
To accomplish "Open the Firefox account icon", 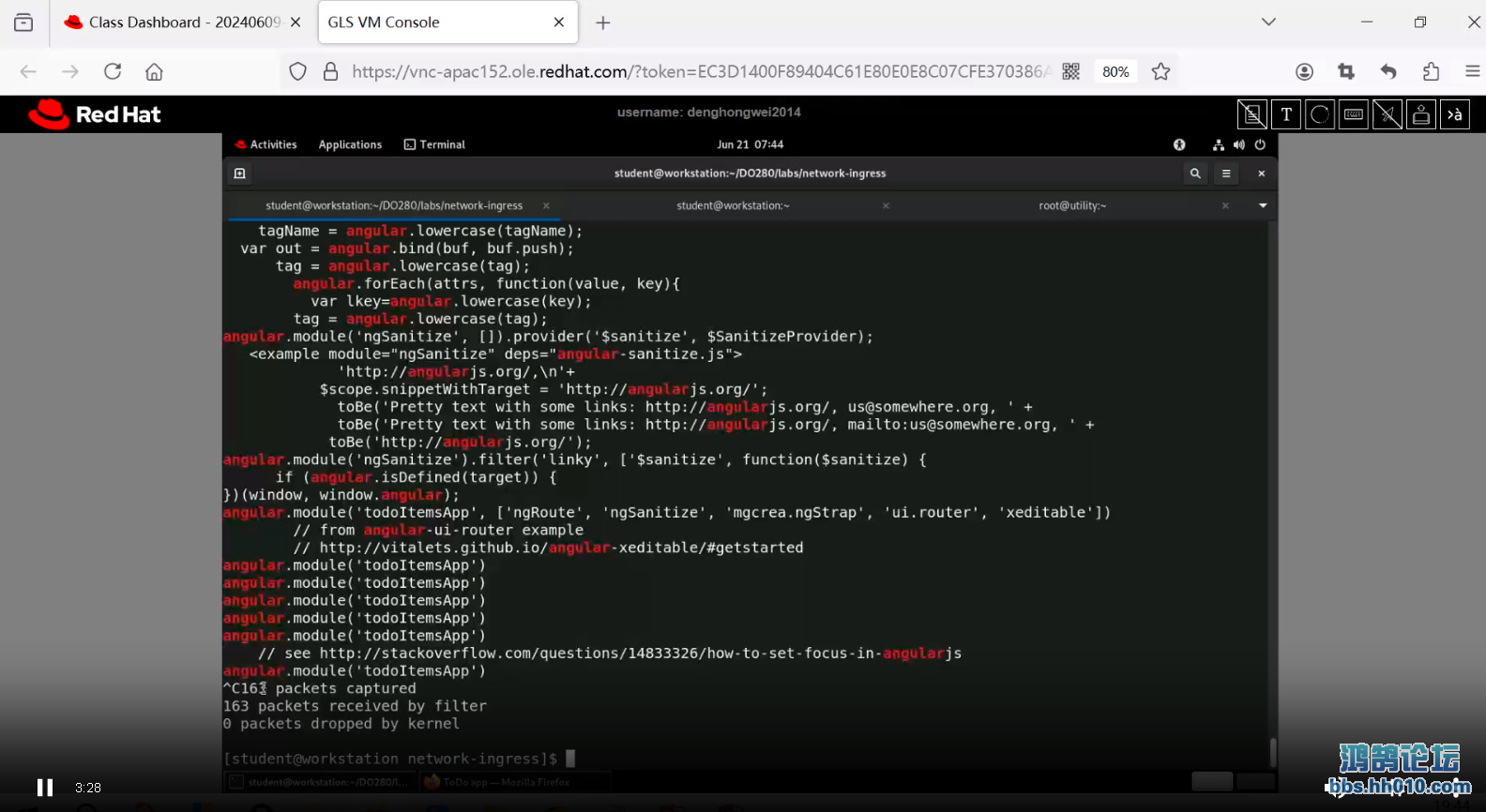I will point(1304,71).
